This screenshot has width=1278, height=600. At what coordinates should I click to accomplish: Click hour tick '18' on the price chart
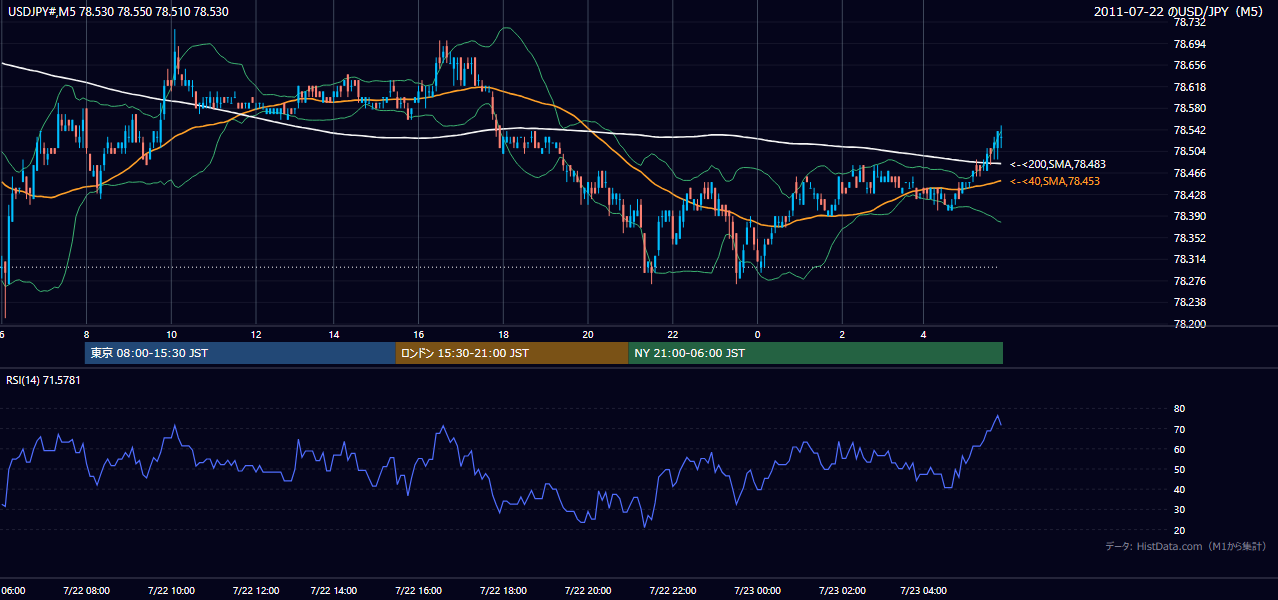click(504, 334)
